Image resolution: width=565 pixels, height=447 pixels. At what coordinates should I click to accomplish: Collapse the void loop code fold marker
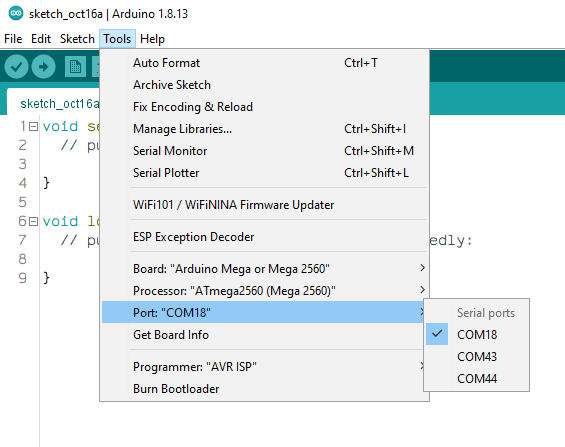pyautogui.click(x=33, y=221)
